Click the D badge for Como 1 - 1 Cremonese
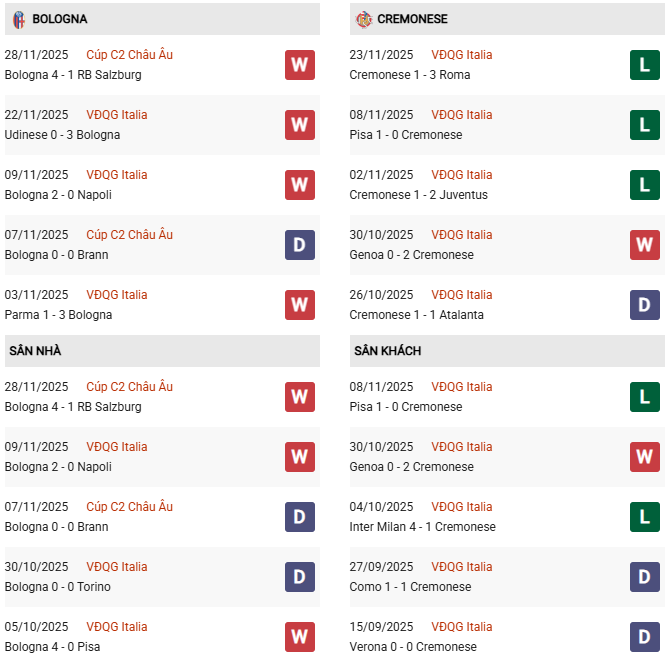 645,577
